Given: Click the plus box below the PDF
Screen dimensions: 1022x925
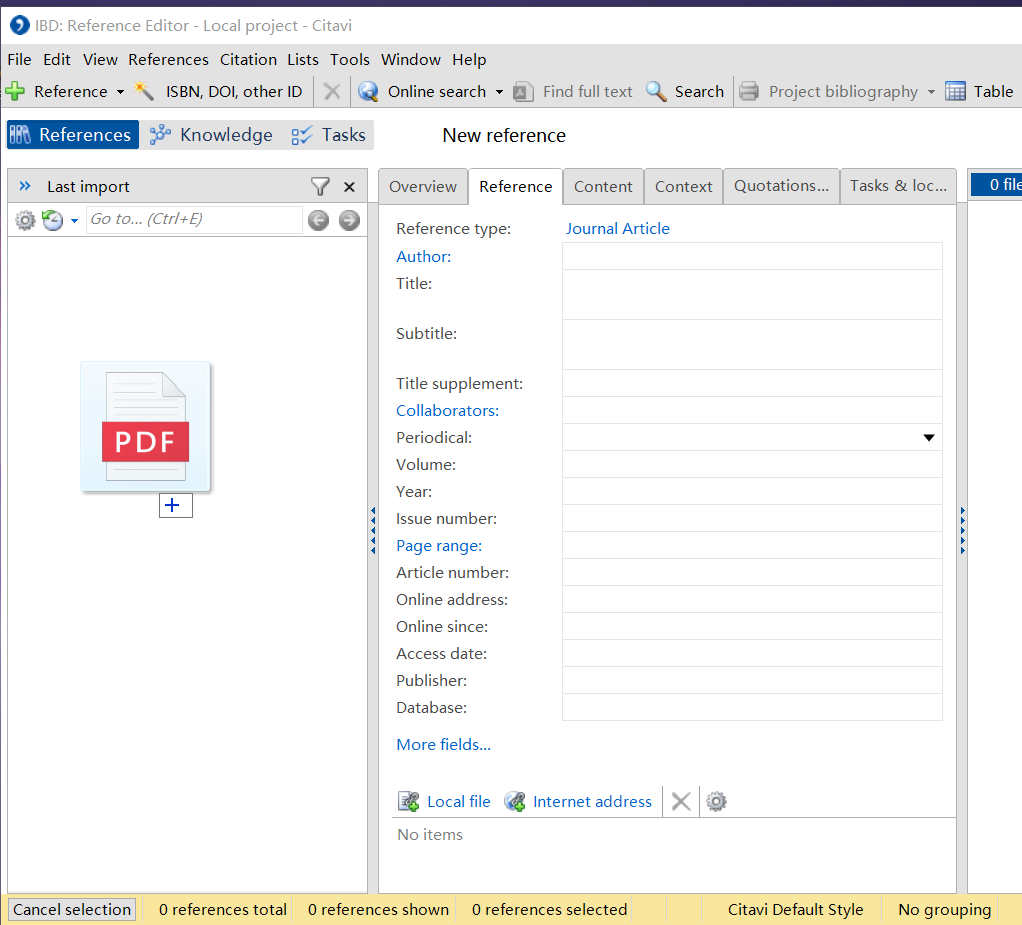Looking at the screenshot, I should (175, 505).
